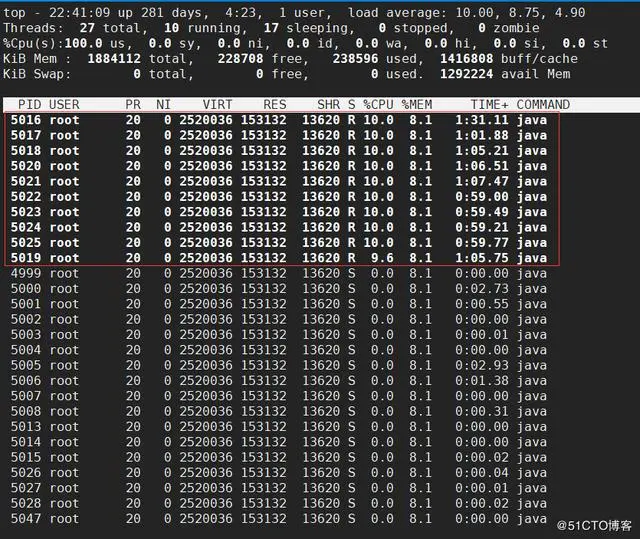Click thread PID 5022
Viewport: 640px width, 539px height.
tap(26, 197)
